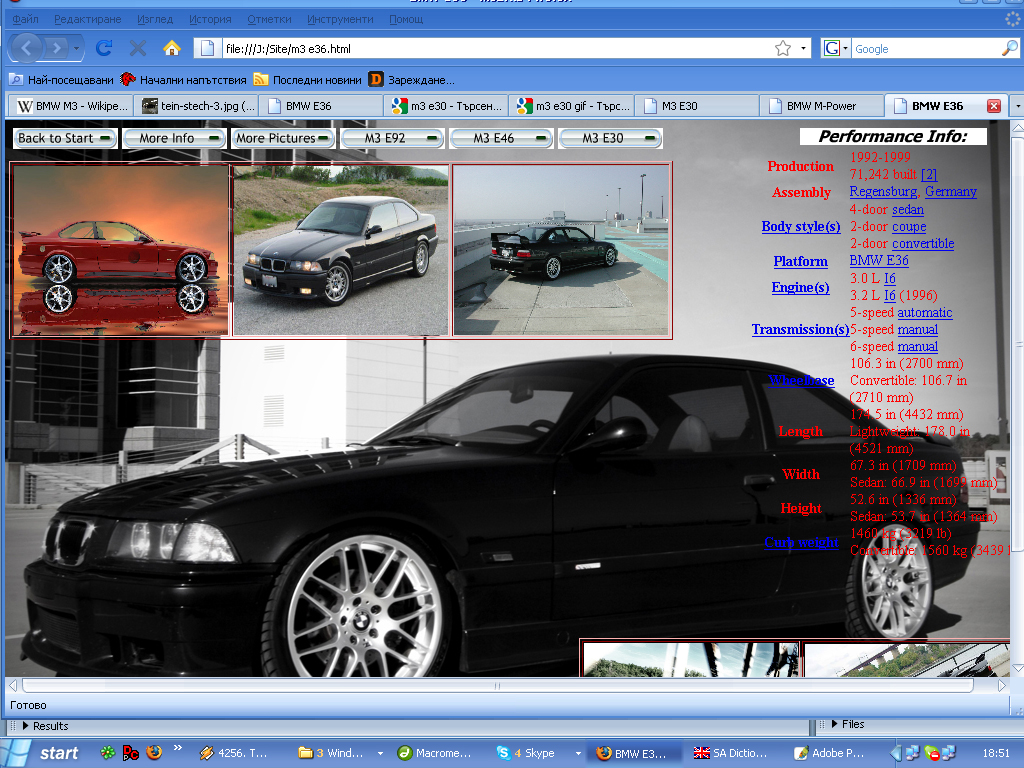Follow the convertible link
The width and height of the screenshot is (1024, 768).
click(x=923, y=243)
